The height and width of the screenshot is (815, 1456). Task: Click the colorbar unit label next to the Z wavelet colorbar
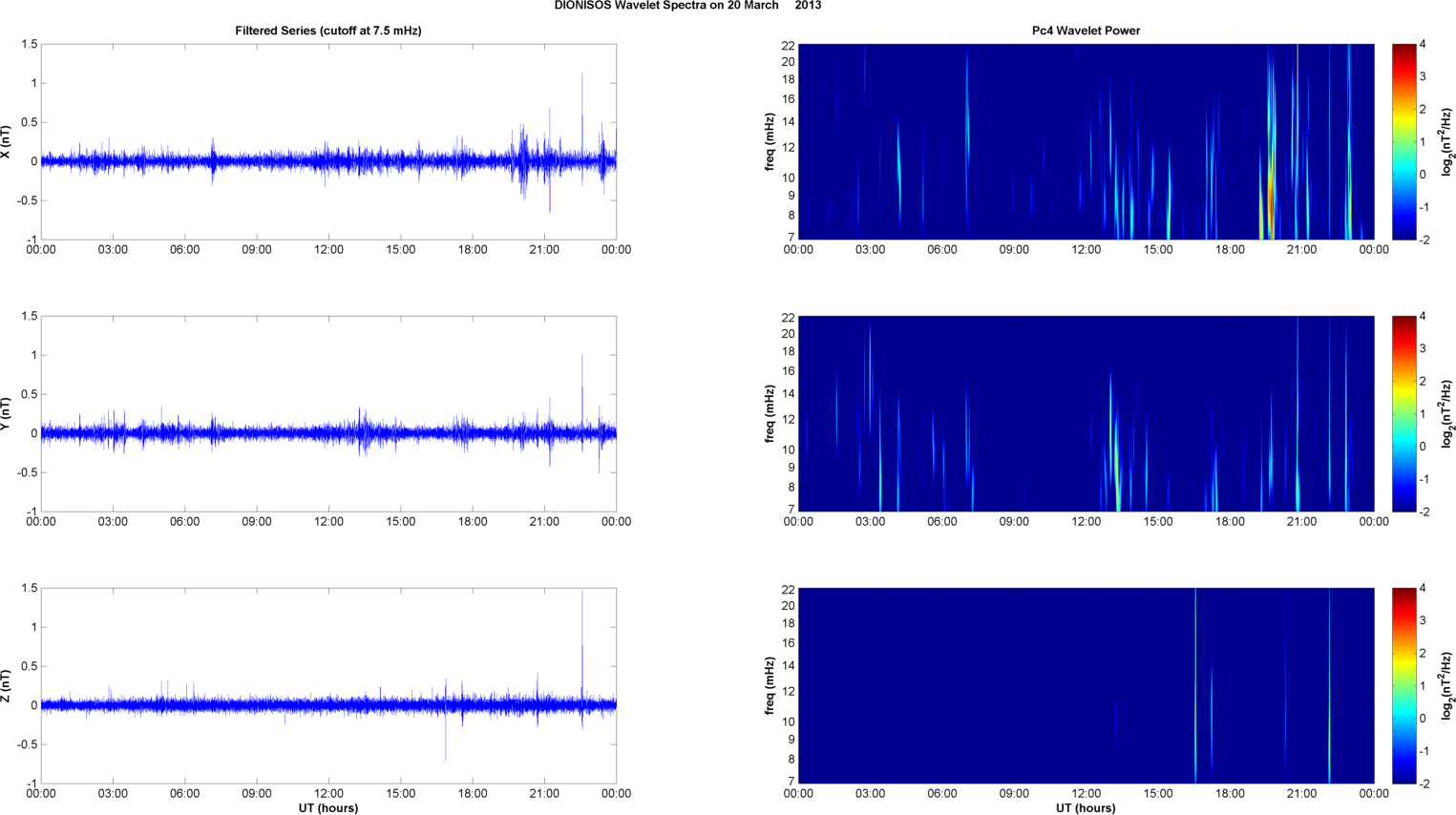coord(1447,686)
